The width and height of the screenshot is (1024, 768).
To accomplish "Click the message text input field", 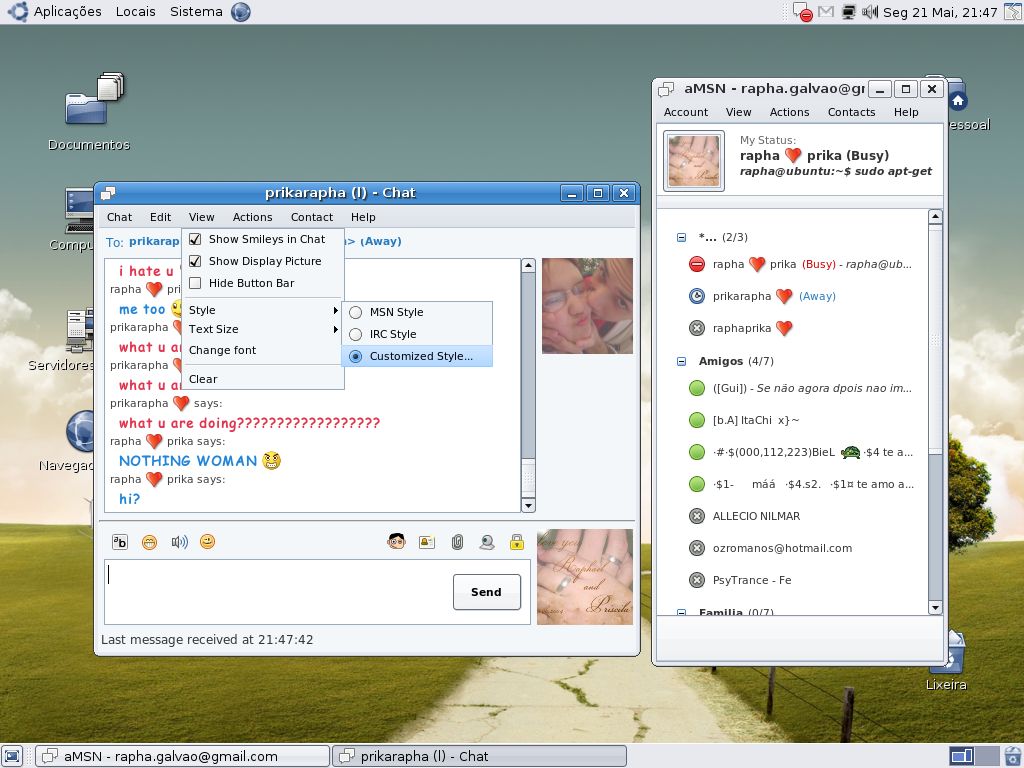I will (x=278, y=592).
